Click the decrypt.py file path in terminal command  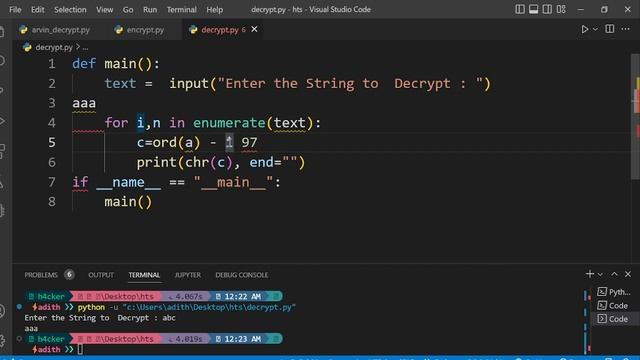pyautogui.click(x=209, y=307)
